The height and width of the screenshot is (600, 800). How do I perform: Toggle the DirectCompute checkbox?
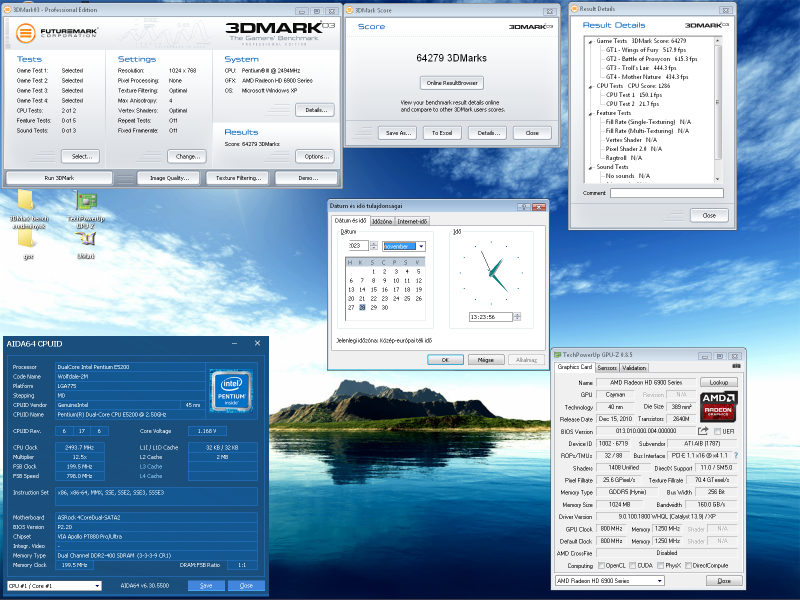click(688, 565)
